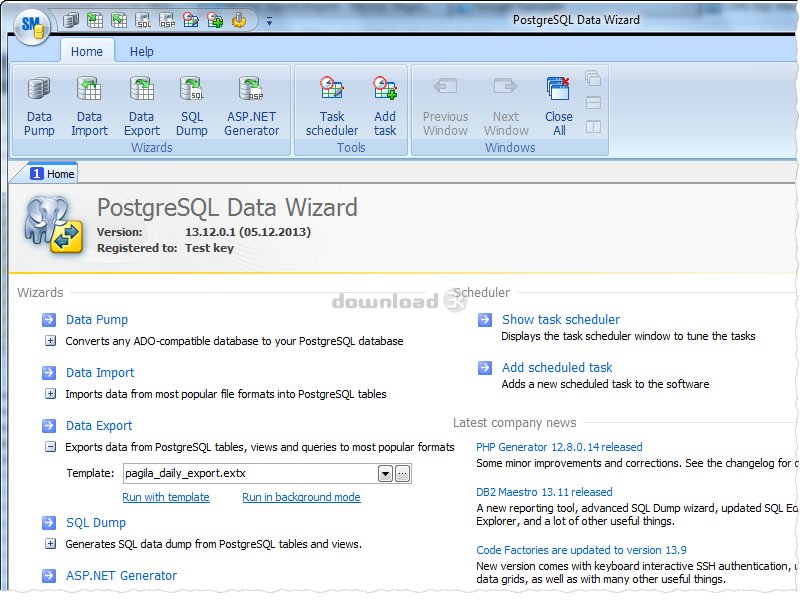Click the tile horizontally windows icon
Viewport: 800px width, 600px height.
tap(593, 103)
